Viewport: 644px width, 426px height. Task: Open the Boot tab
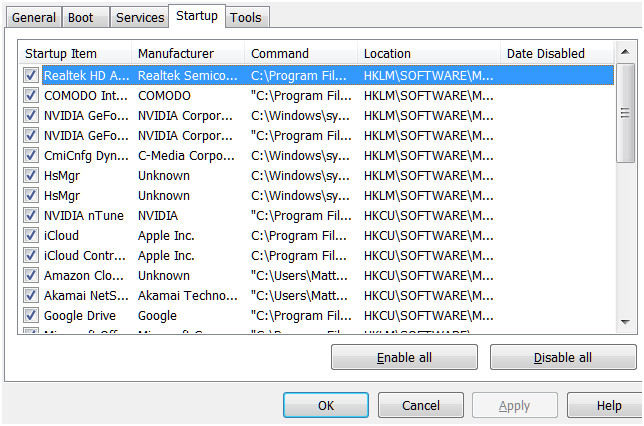(82, 18)
